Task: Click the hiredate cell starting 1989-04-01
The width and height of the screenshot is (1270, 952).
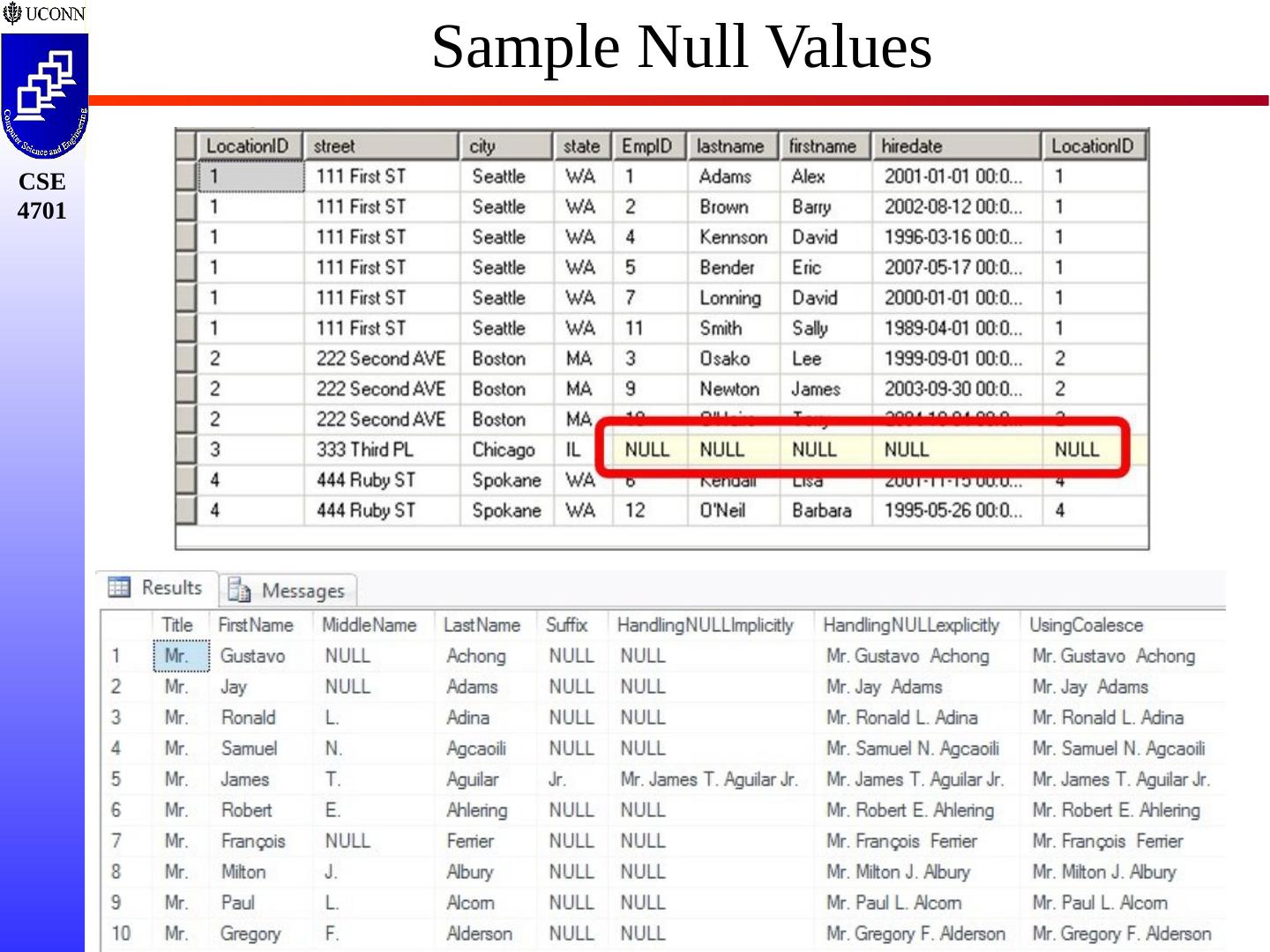Action: (957, 329)
